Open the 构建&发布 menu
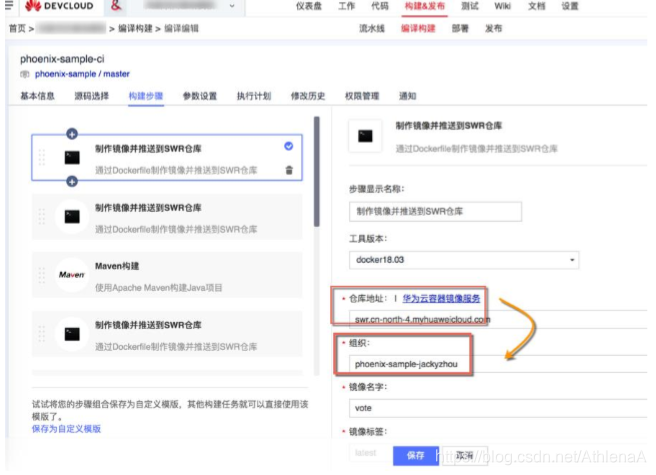 [x=425, y=6]
